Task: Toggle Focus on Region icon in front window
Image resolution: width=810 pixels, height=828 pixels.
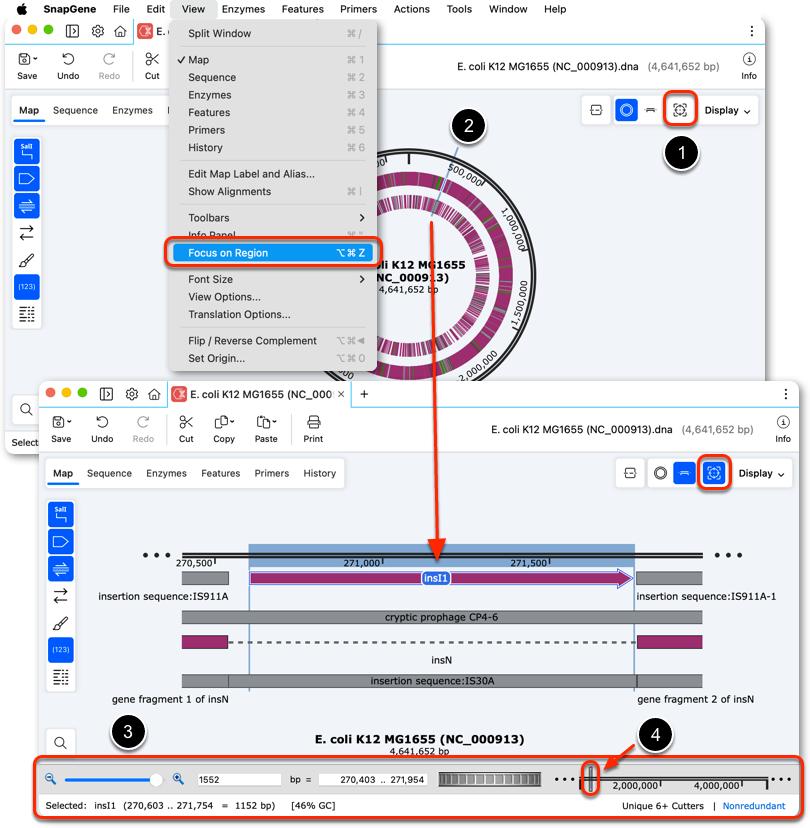Action: click(x=714, y=473)
